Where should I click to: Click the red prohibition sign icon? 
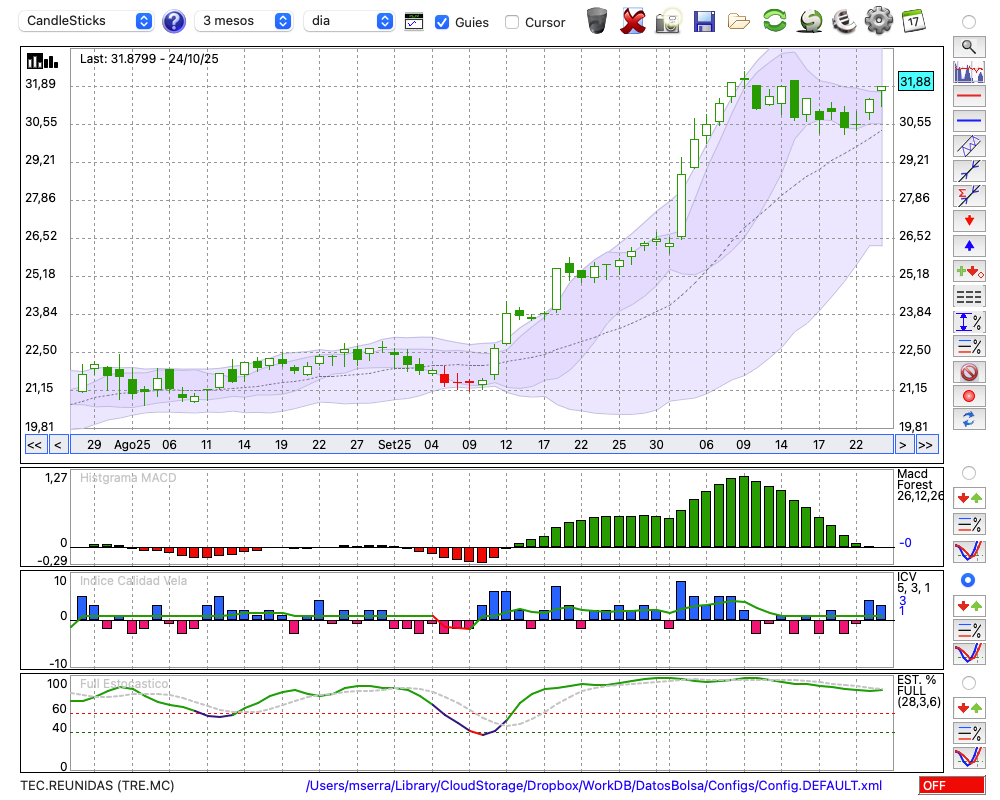(968, 372)
